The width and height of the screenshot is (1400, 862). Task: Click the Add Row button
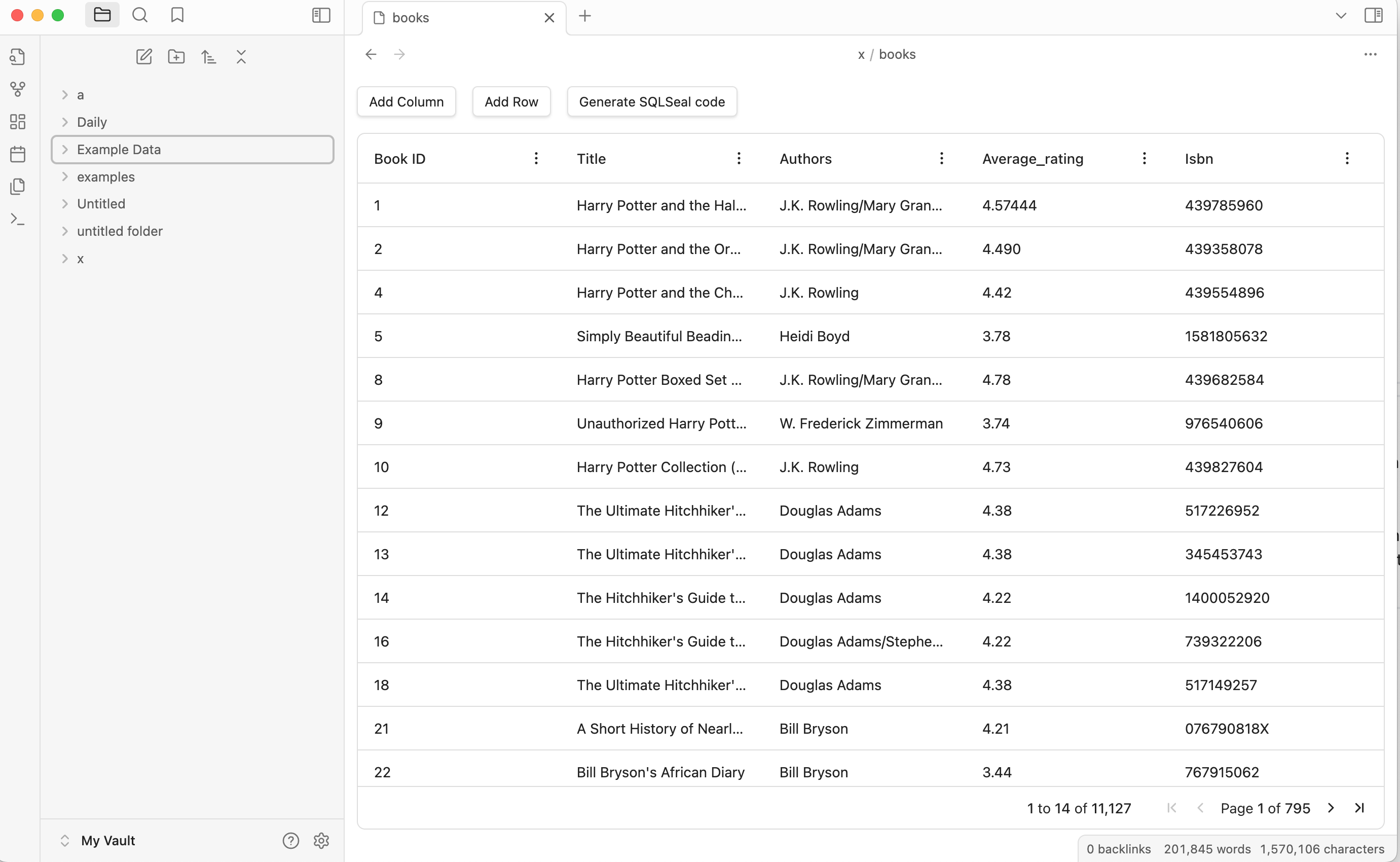(511, 101)
